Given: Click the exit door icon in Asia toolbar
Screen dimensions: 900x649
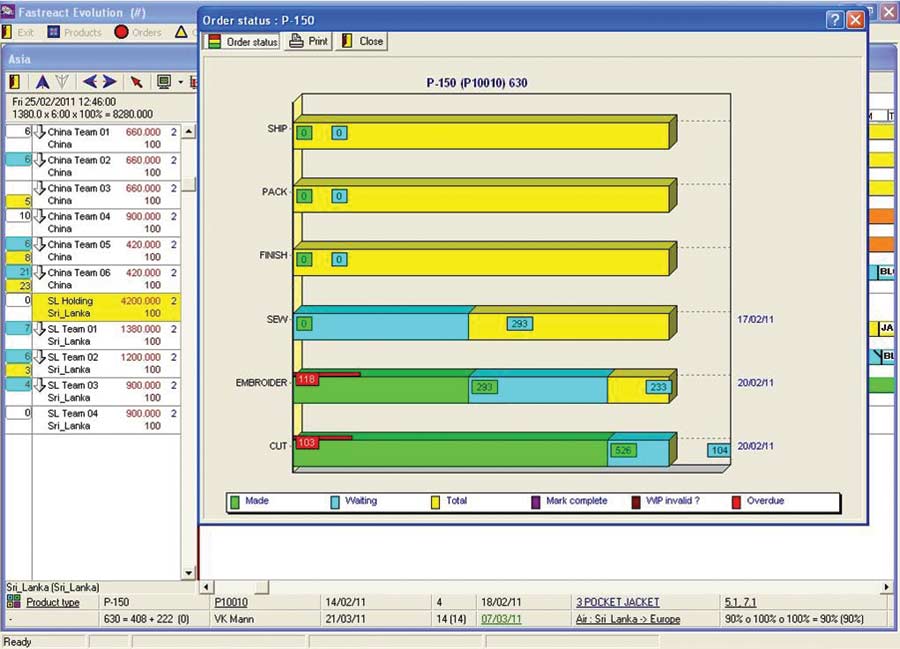Looking at the screenshot, I should [x=14, y=82].
